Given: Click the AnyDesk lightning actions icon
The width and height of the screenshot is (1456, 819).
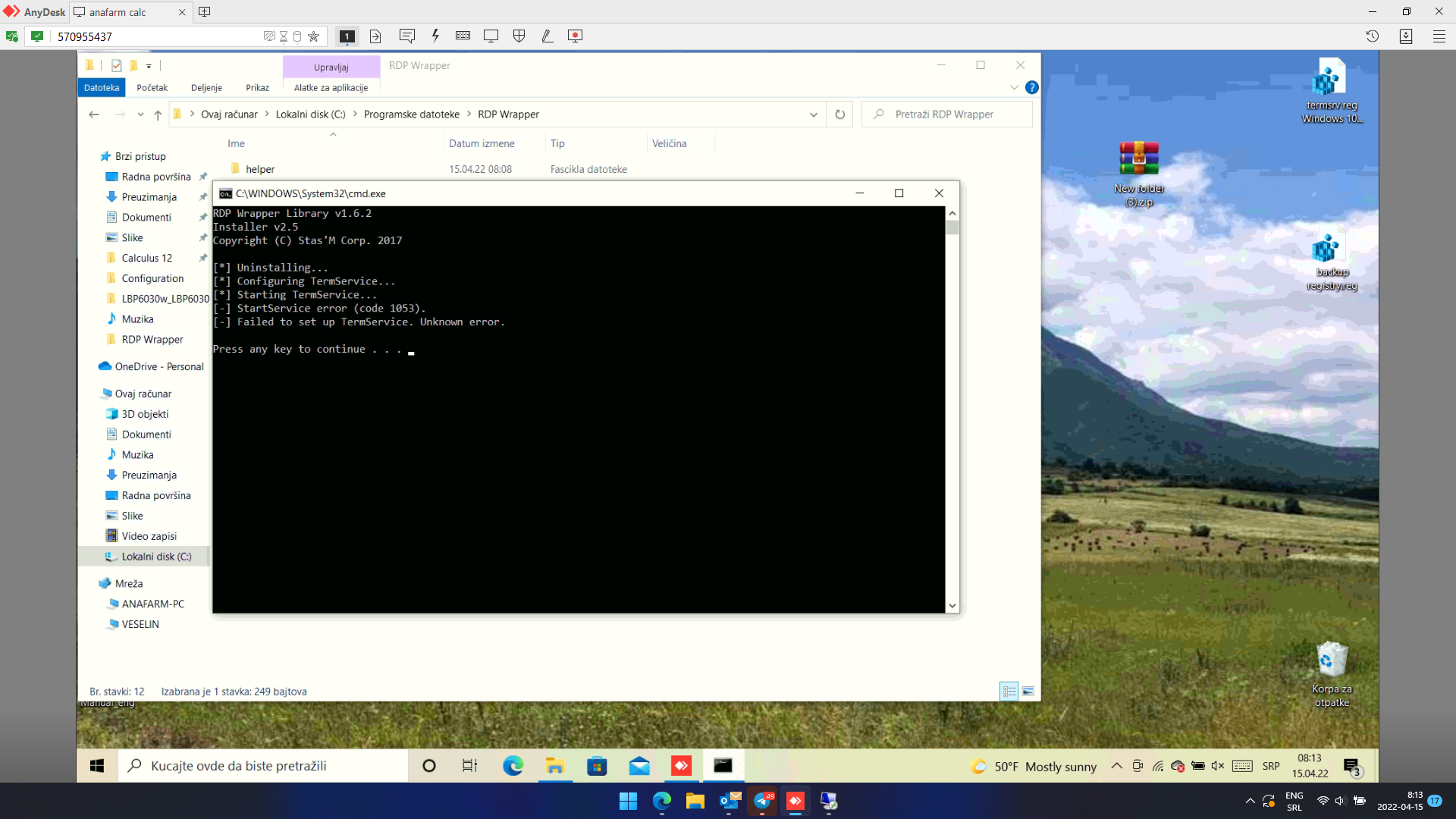Looking at the screenshot, I should [435, 36].
